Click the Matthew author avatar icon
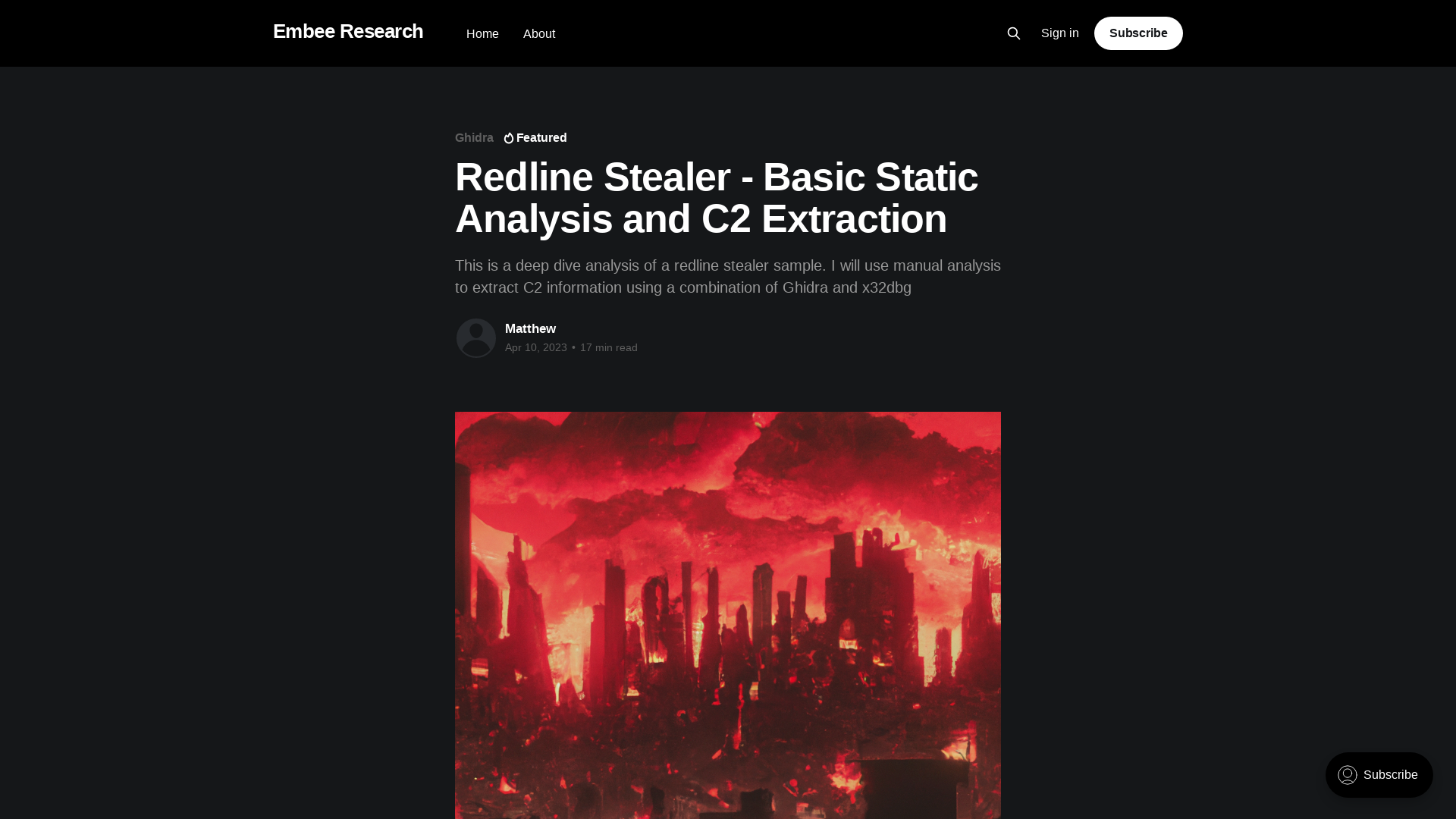The width and height of the screenshot is (1456, 819). tap(475, 337)
